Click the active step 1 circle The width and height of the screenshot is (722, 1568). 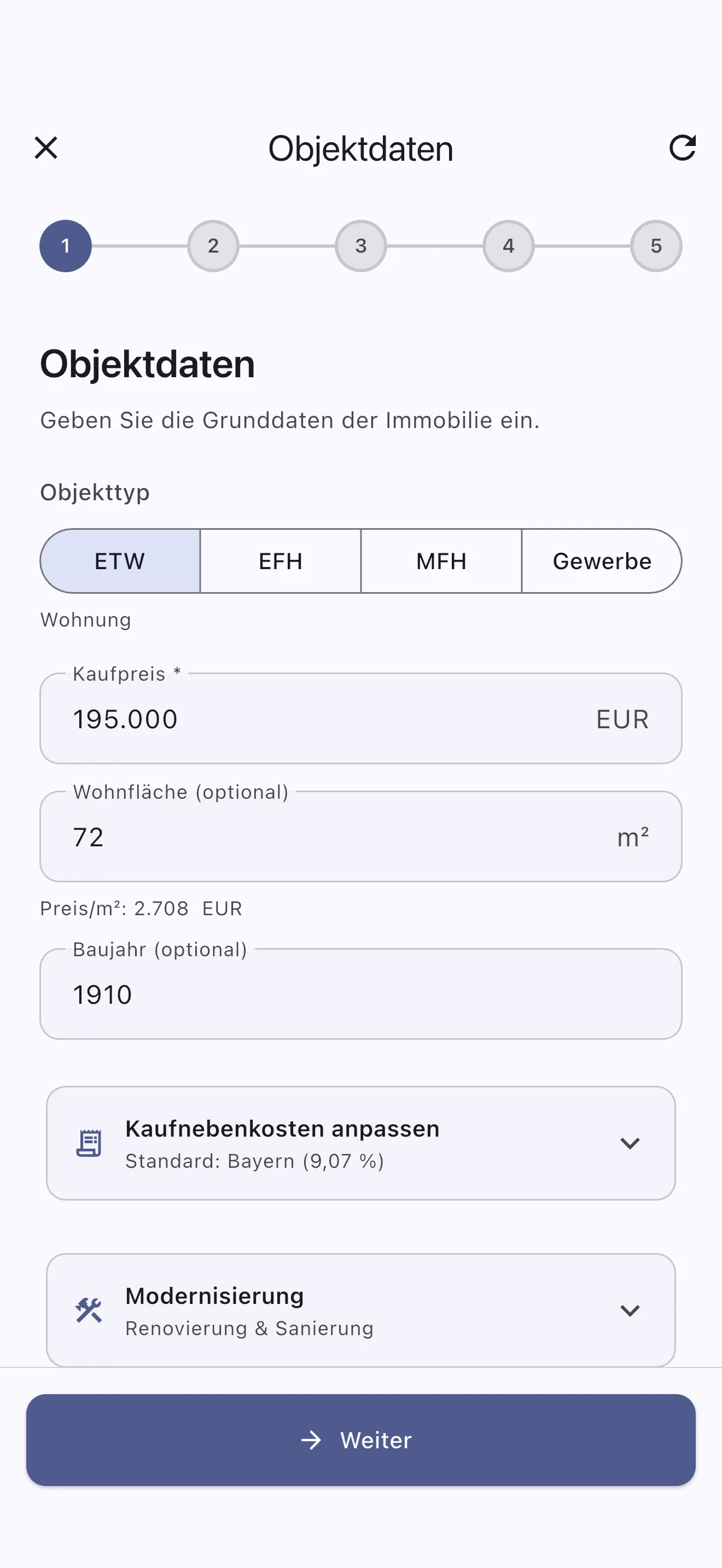66,246
